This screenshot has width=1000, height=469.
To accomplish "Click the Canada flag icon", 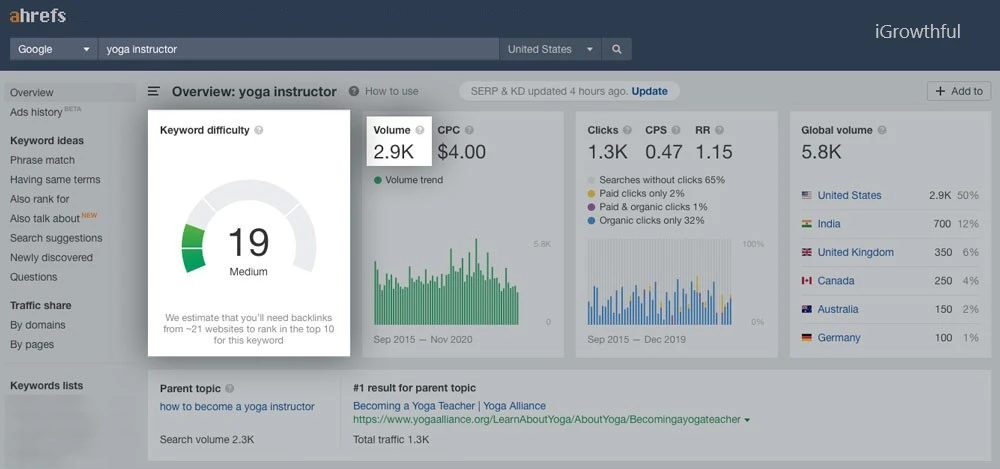I will click(x=807, y=281).
